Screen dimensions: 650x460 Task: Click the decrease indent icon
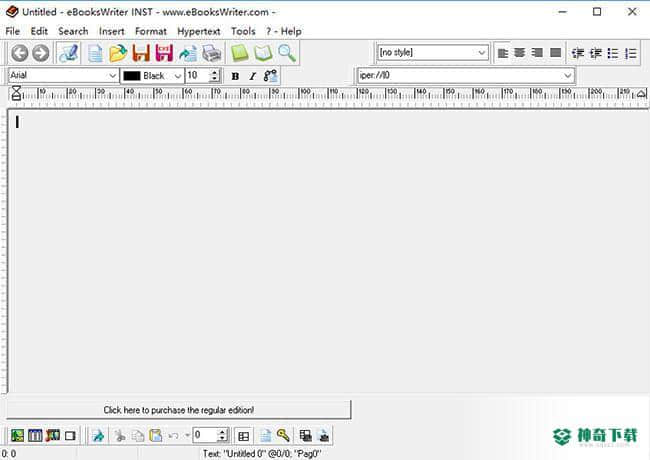point(578,53)
